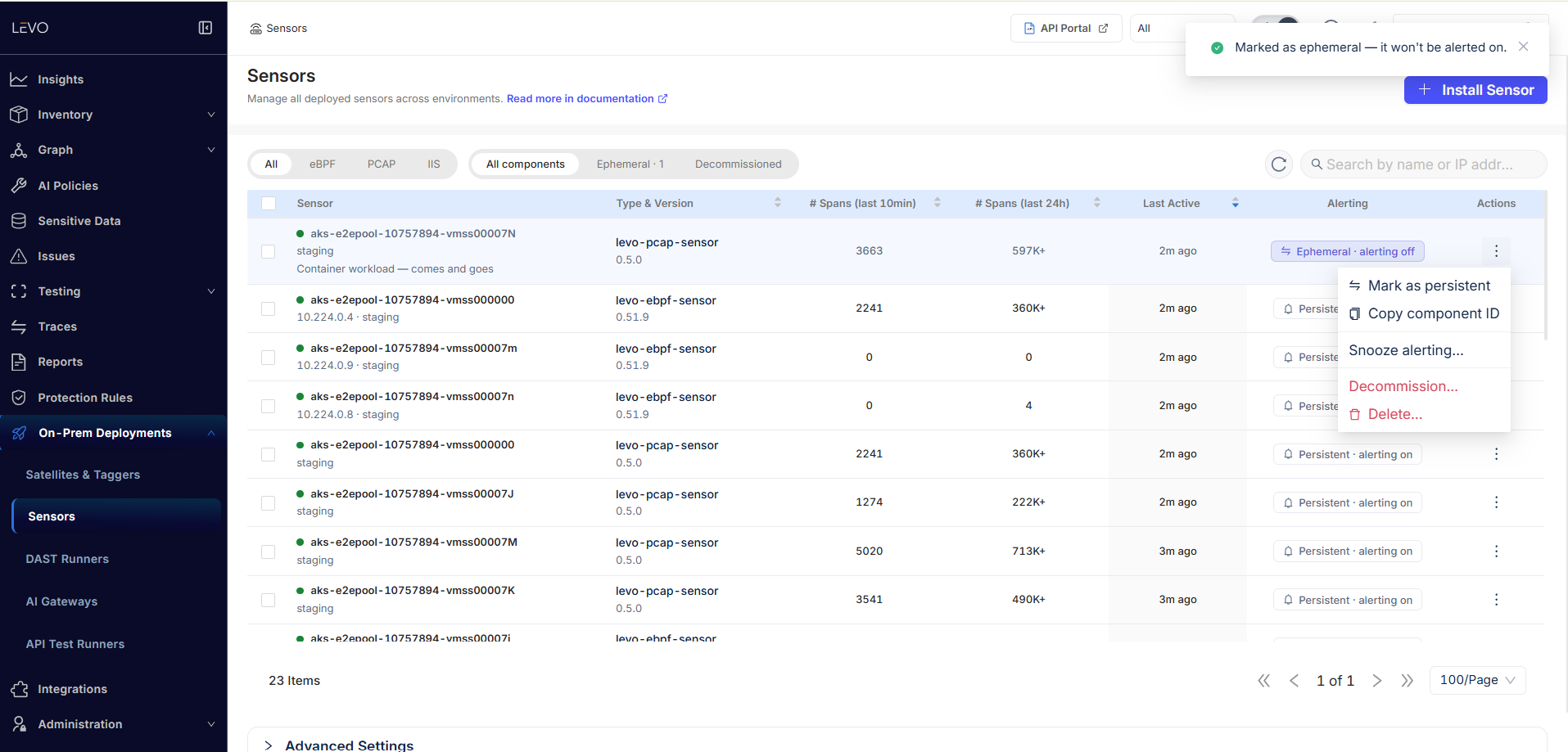Select checkbox for 10.224.0.4 ebpf sensor
The height and width of the screenshot is (752, 1568).
point(268,308)
